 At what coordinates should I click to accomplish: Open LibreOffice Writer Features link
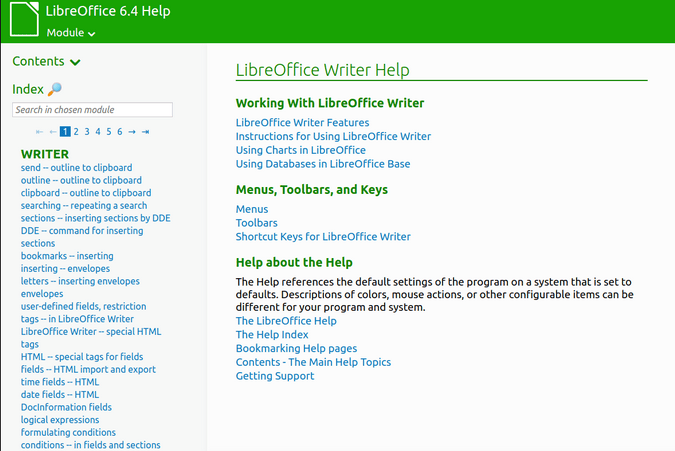point(302,123)
